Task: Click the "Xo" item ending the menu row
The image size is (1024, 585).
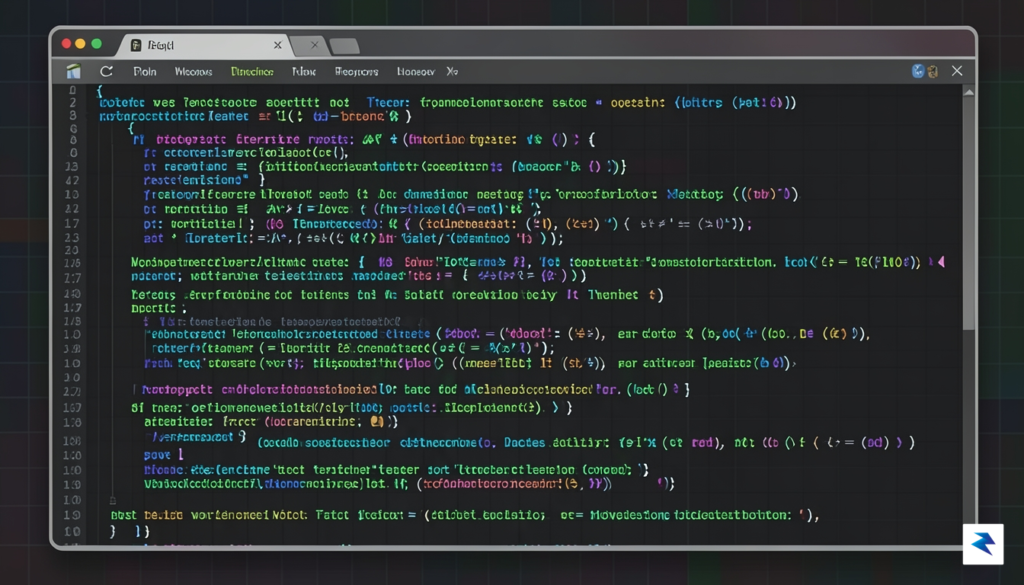Action: [x=452, y=71]
